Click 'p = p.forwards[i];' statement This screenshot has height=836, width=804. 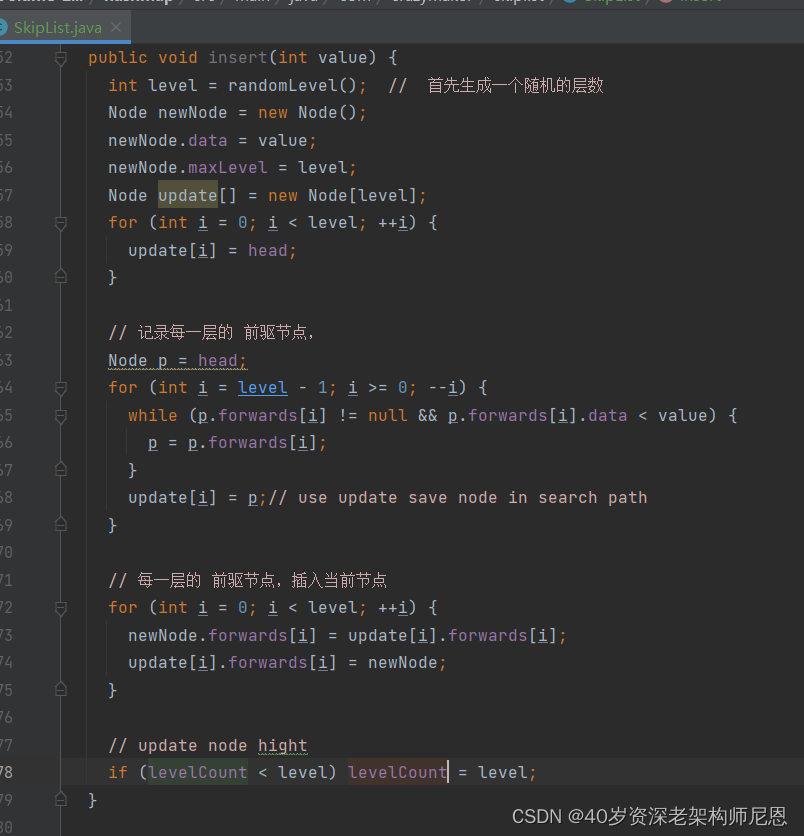tap(237, 443)
